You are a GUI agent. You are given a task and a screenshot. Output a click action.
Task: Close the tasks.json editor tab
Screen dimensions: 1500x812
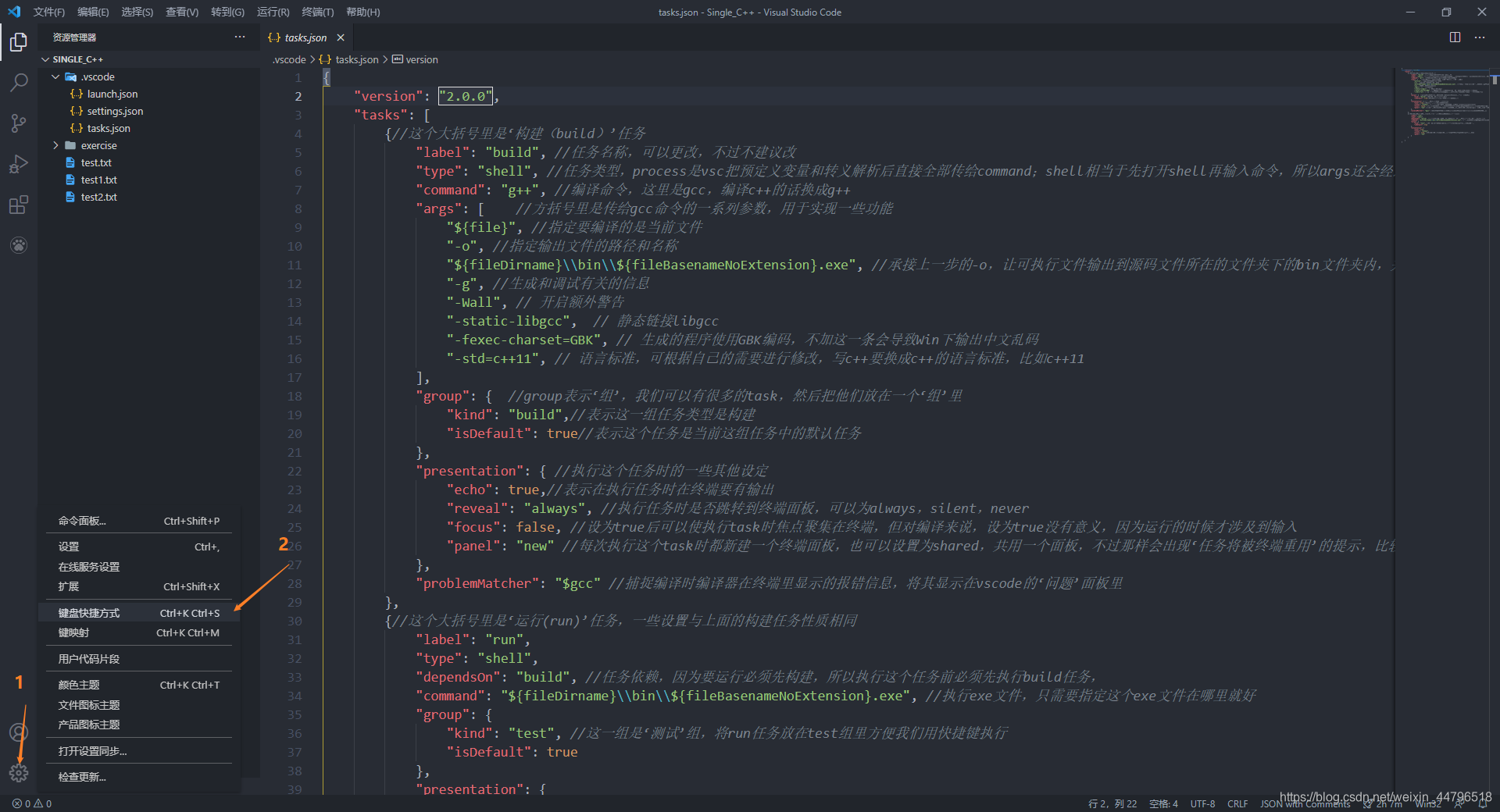coord(341,37)
